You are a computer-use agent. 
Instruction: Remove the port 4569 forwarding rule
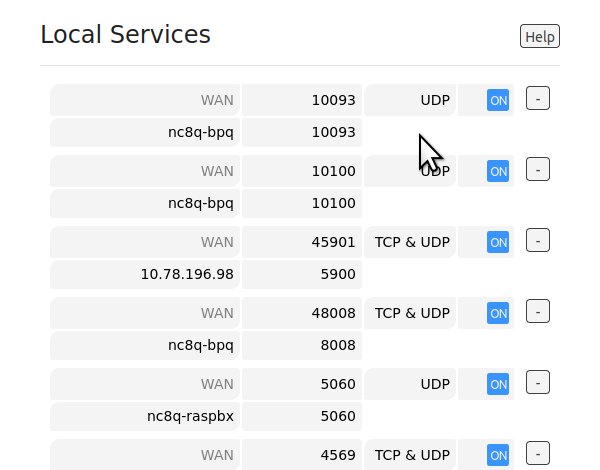[538, 453]
